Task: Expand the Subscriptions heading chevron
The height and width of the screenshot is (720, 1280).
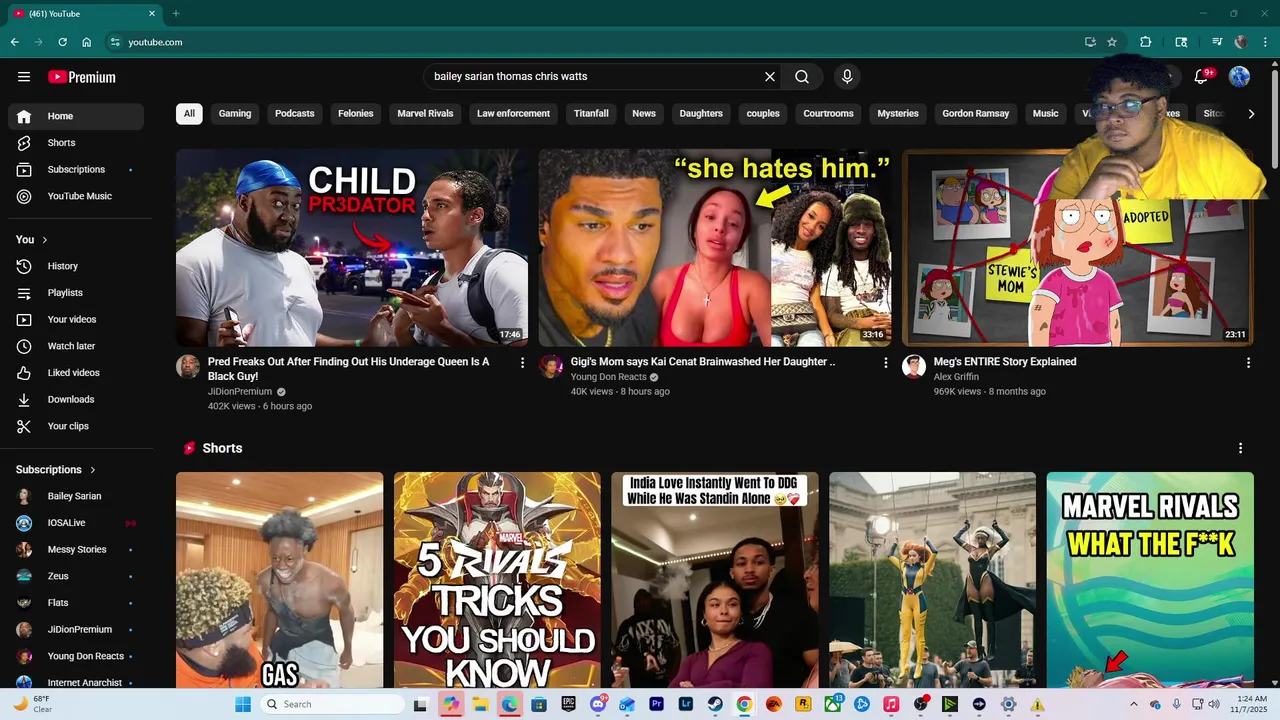Action: click(93, 470)
